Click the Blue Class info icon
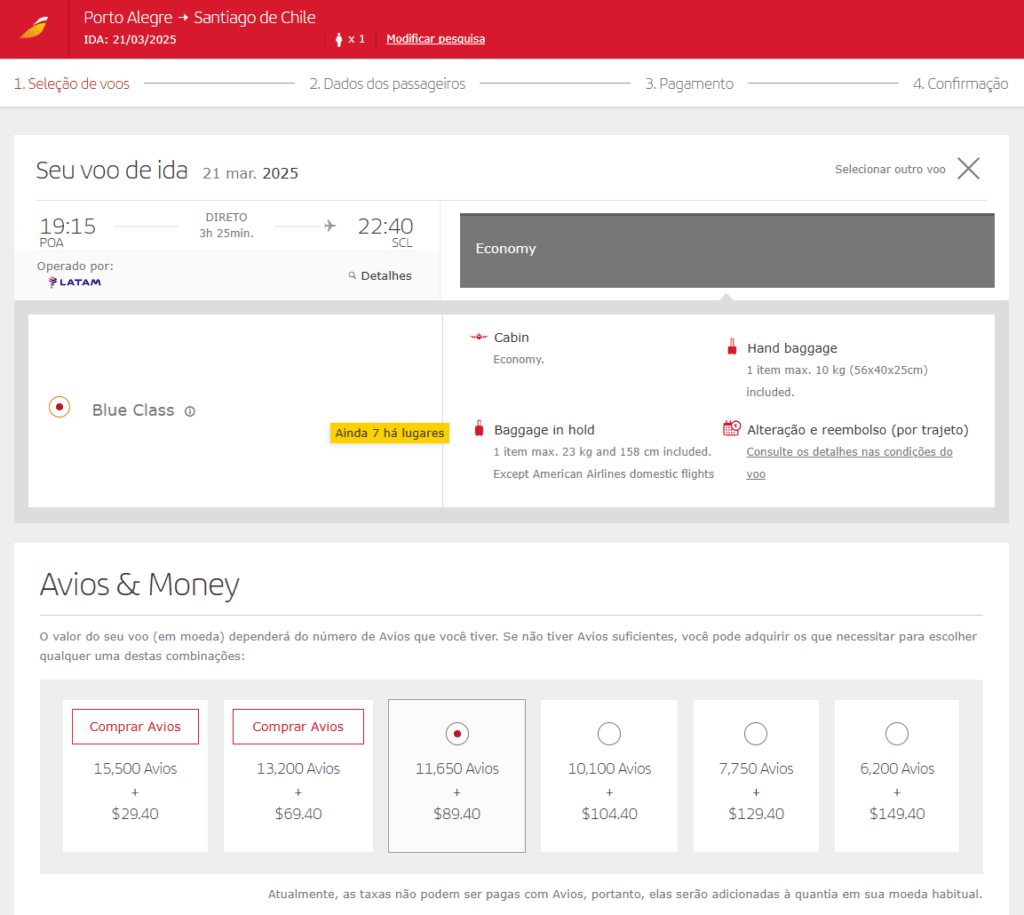Viewport: 1024px width, 915px height. 189,411
